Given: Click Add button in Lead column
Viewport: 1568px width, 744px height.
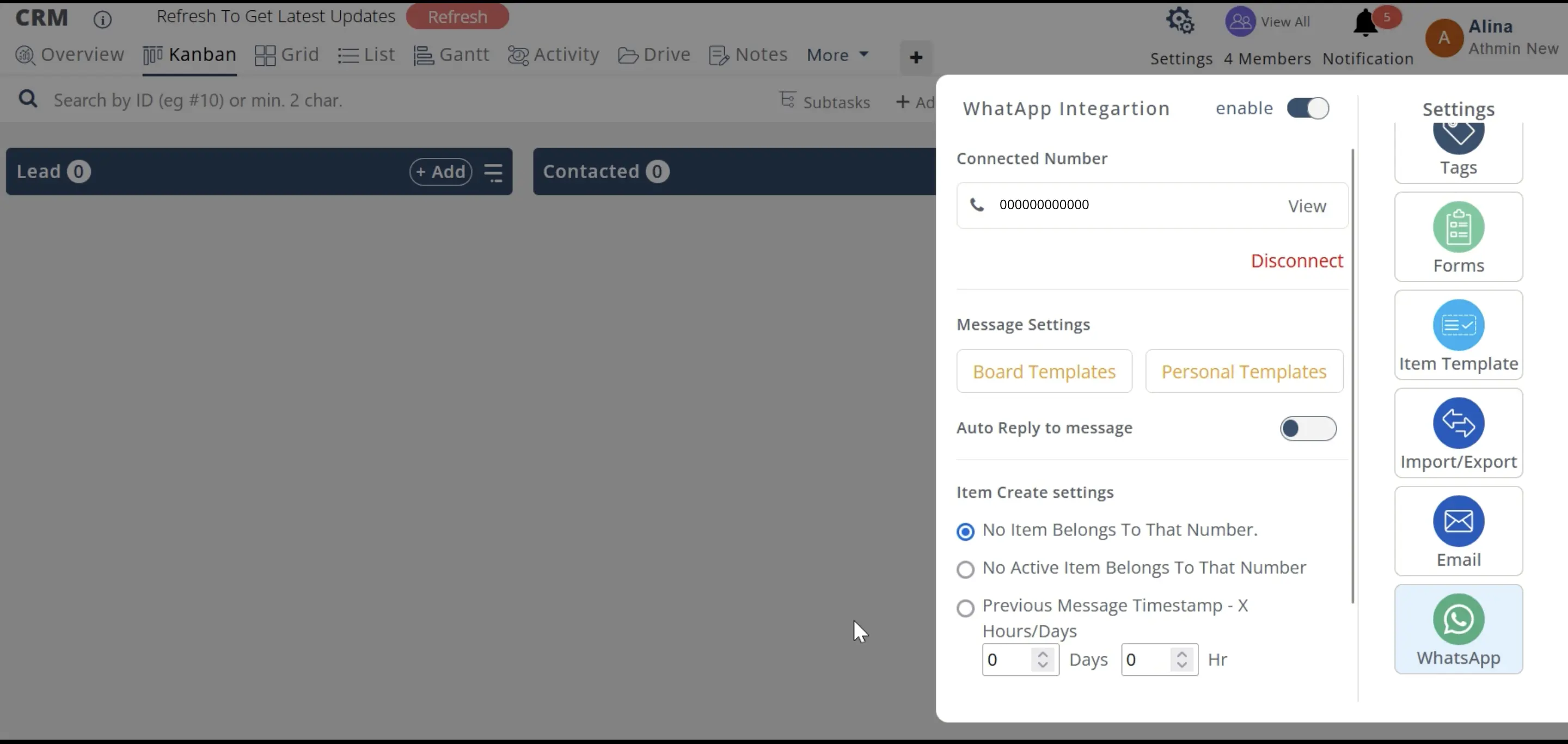Looking at the screenshot, I should [x=440, y=172].
